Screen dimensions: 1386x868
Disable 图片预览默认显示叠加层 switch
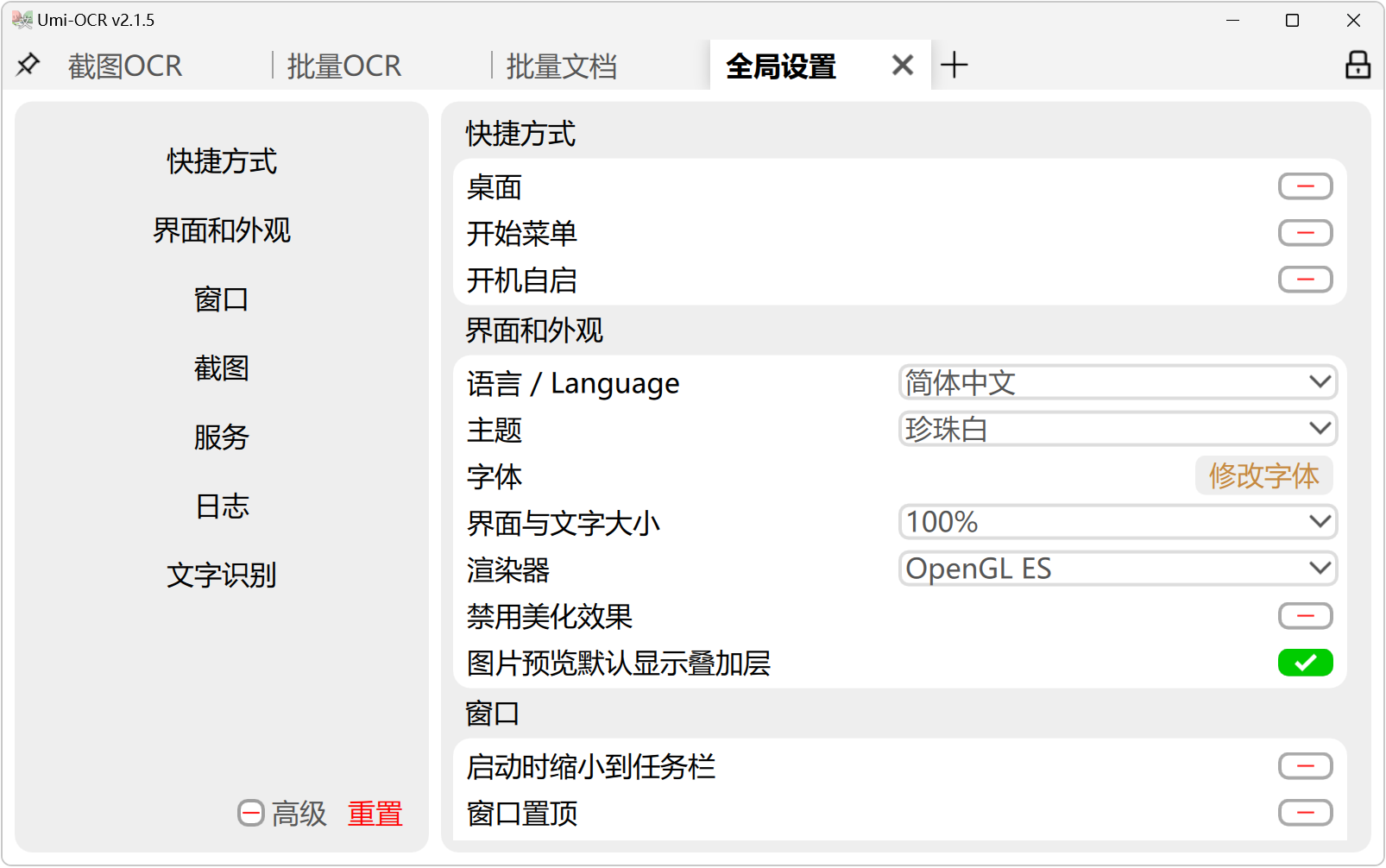pos(1305,663)
